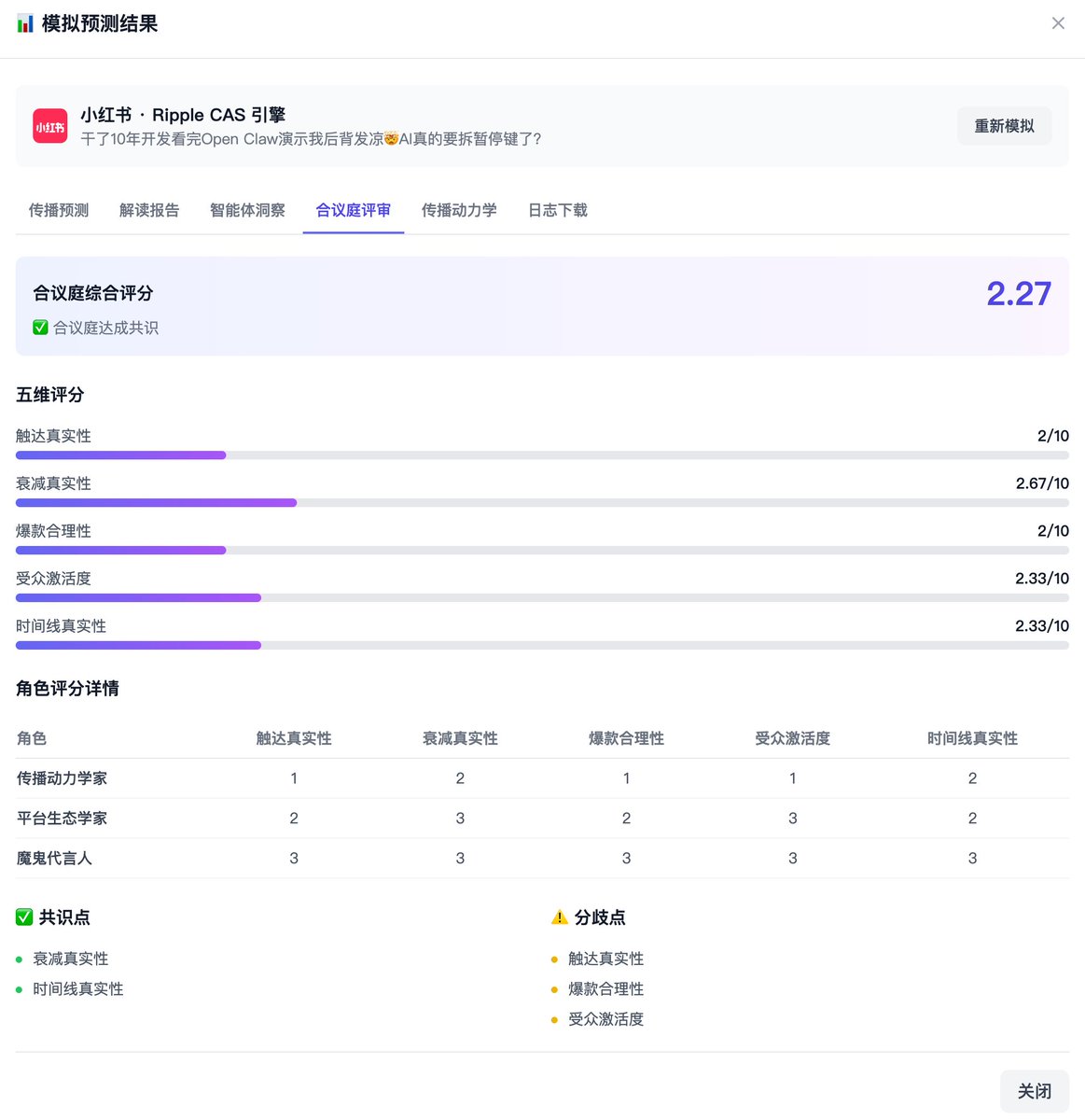This screenshot has width=1085, height=1120.
Task: Click the 重新模拟 button
Action: pos(1004,126)
